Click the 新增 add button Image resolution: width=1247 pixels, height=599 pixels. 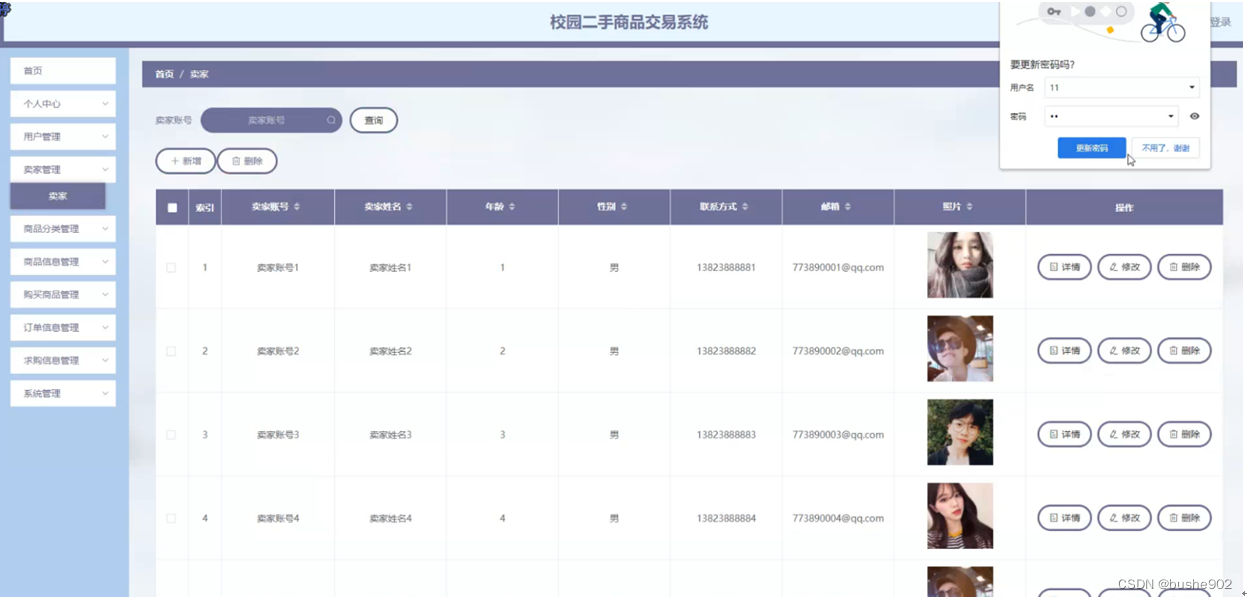point(186,161)
